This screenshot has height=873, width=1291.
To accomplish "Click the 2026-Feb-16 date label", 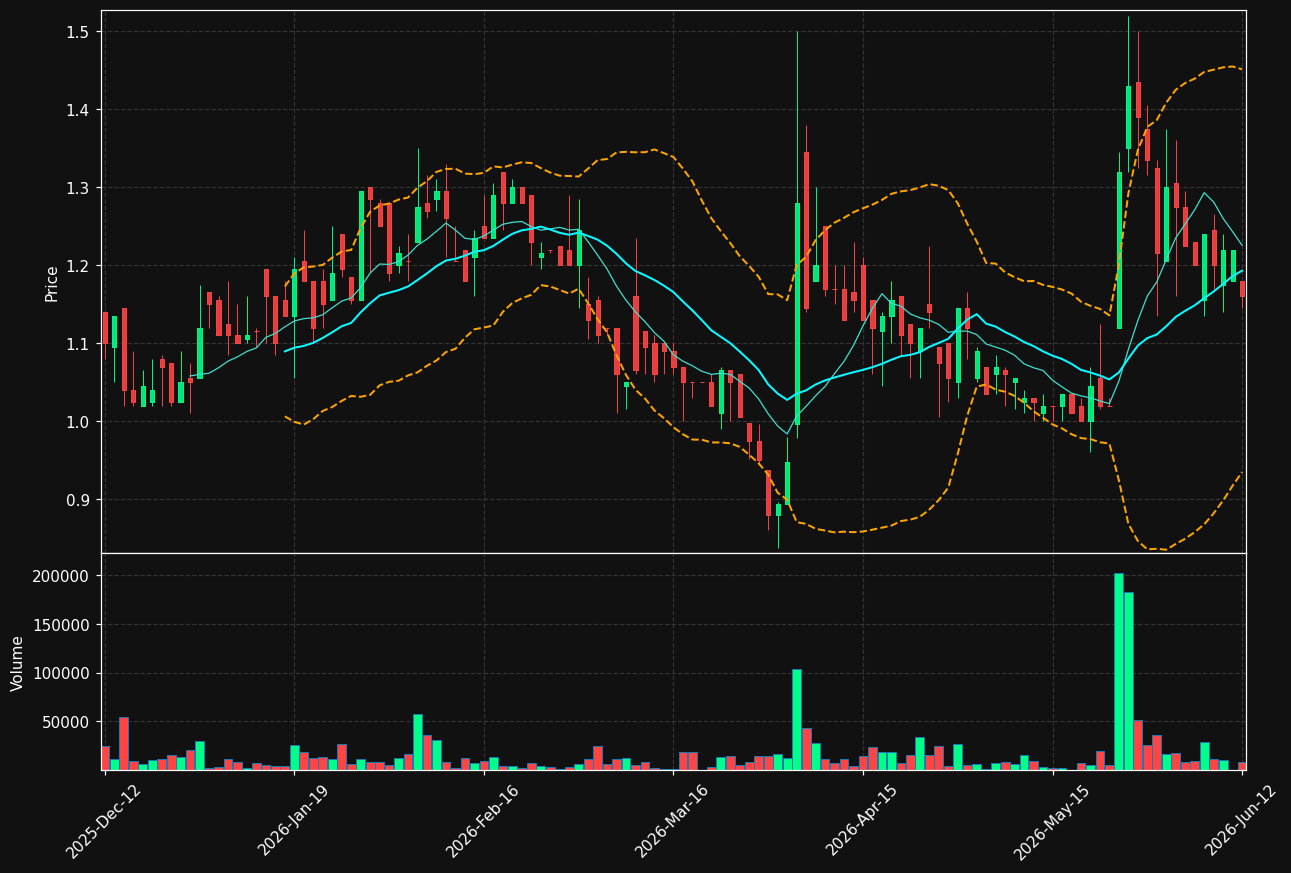I will tap(483, 821).
